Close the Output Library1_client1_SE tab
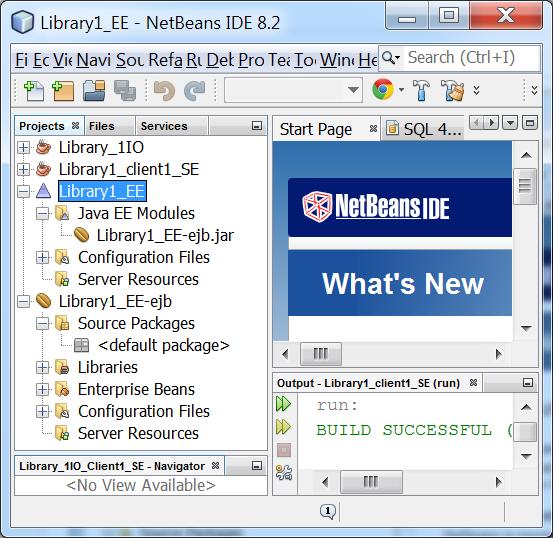The image size is (553, 538). pos(474,382)
